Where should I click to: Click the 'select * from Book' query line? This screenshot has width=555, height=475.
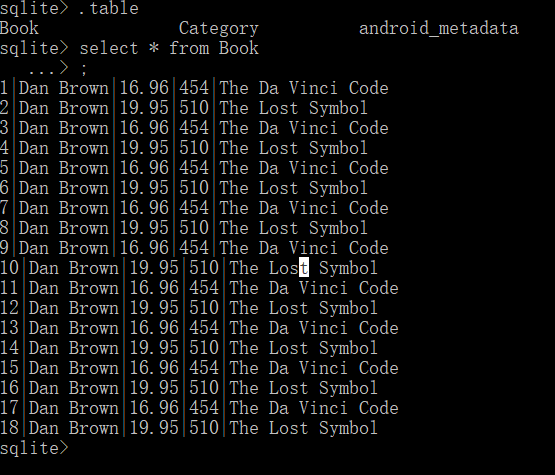click(169, 48)
